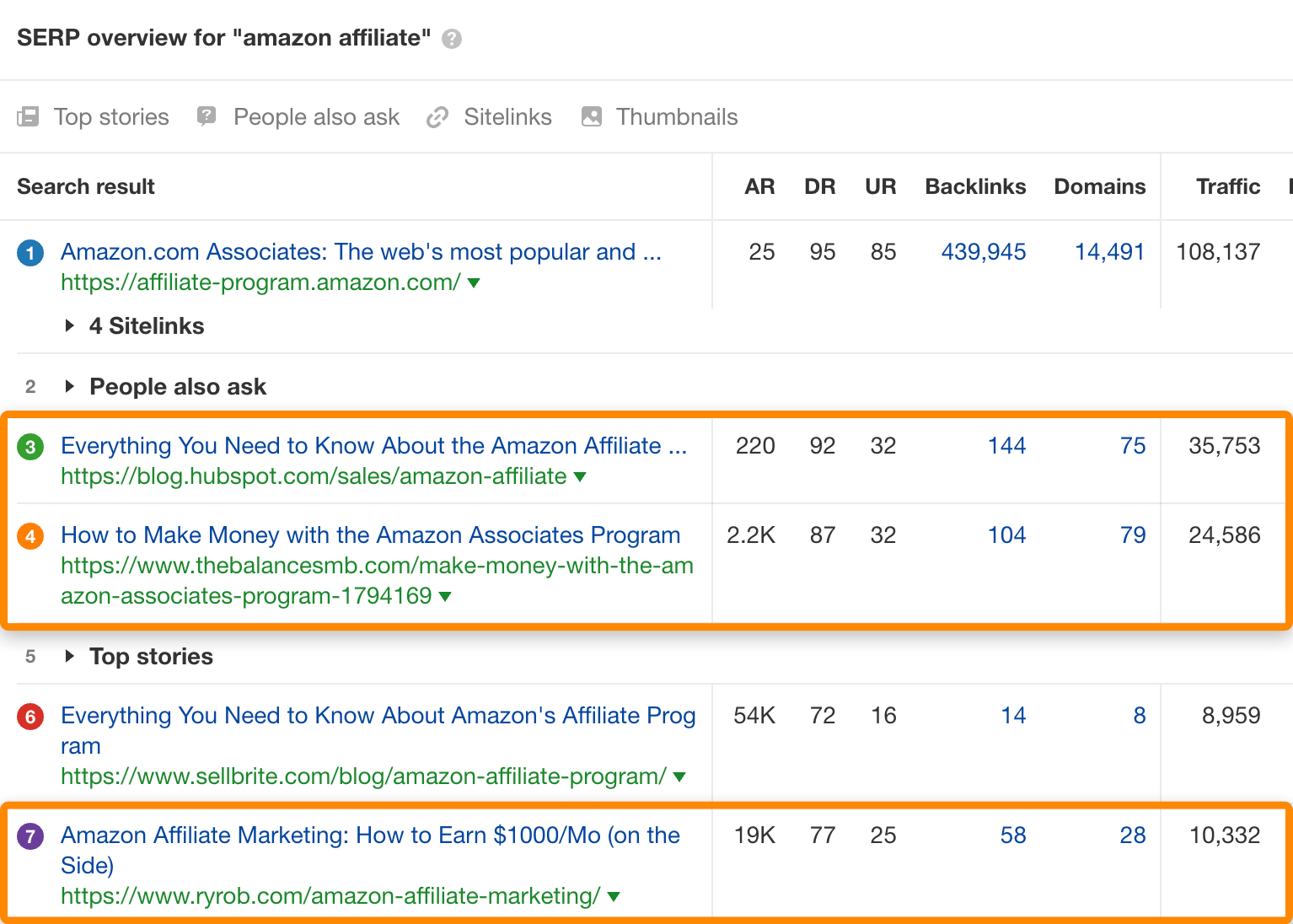Viewport: 1293px width, 924px height.
Task: Click the red position badge for result 6
Action: tap(30, 716)
